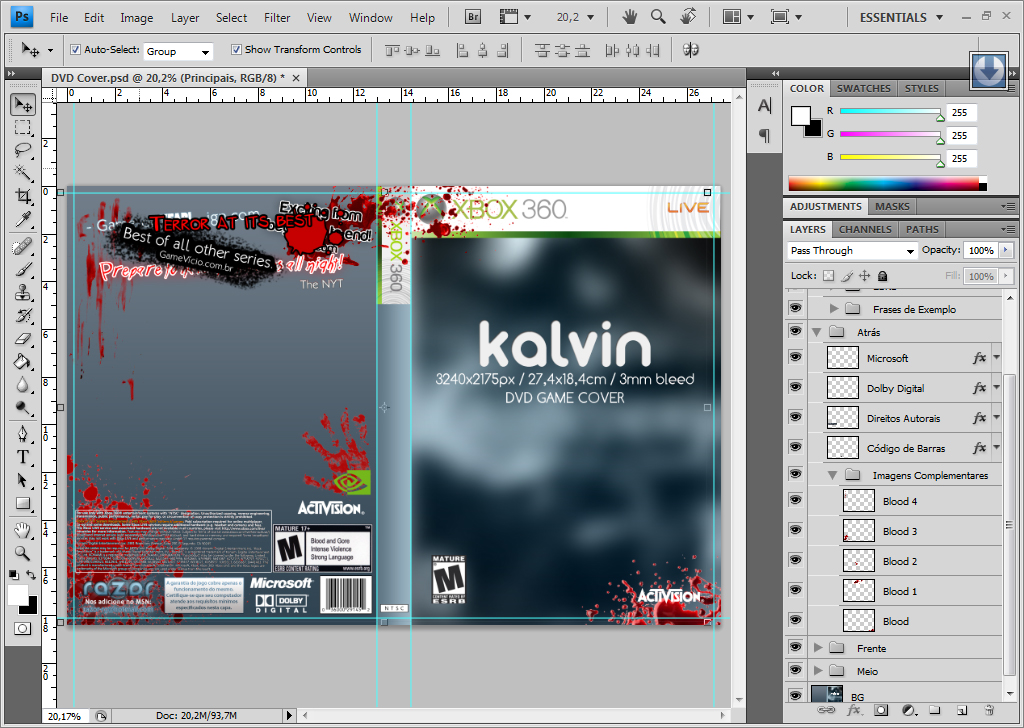Hide the Código de Barras layer

(x=795, y=447)
